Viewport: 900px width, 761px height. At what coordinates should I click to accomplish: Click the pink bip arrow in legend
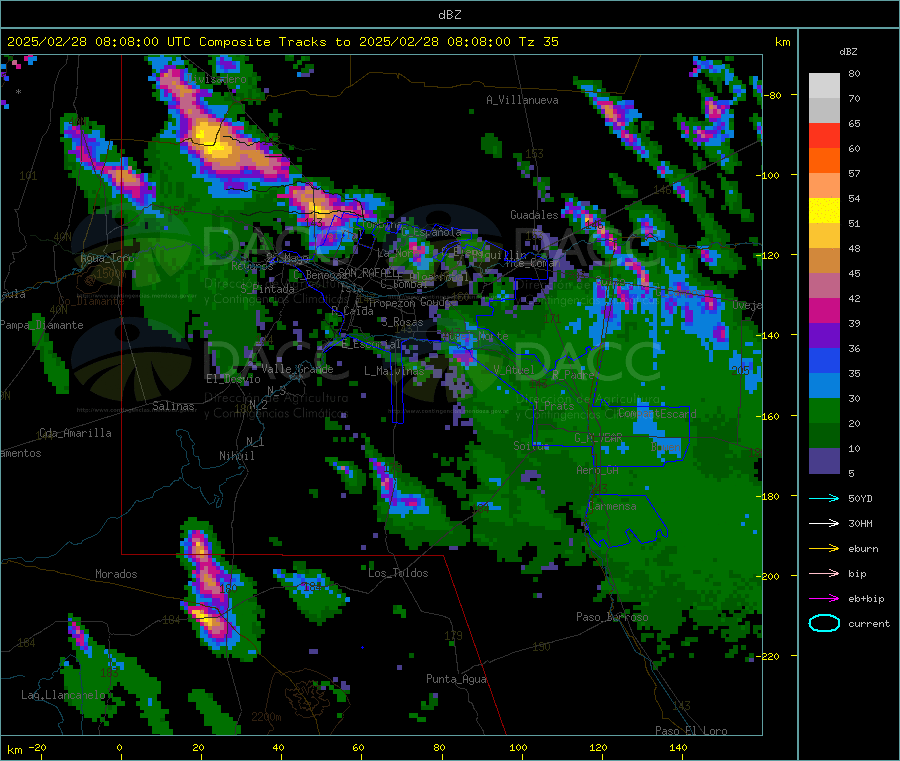tap(824, 573)
